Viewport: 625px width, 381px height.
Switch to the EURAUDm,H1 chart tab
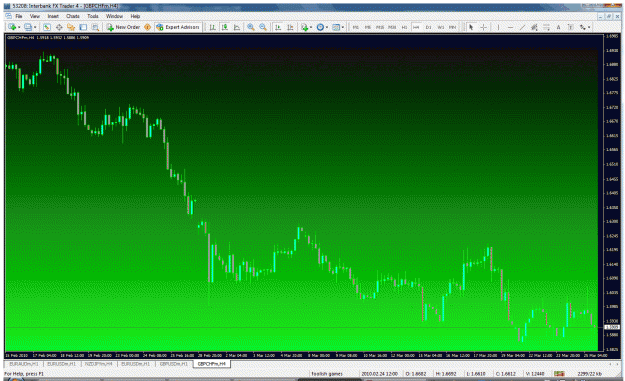tap(24, 364)
